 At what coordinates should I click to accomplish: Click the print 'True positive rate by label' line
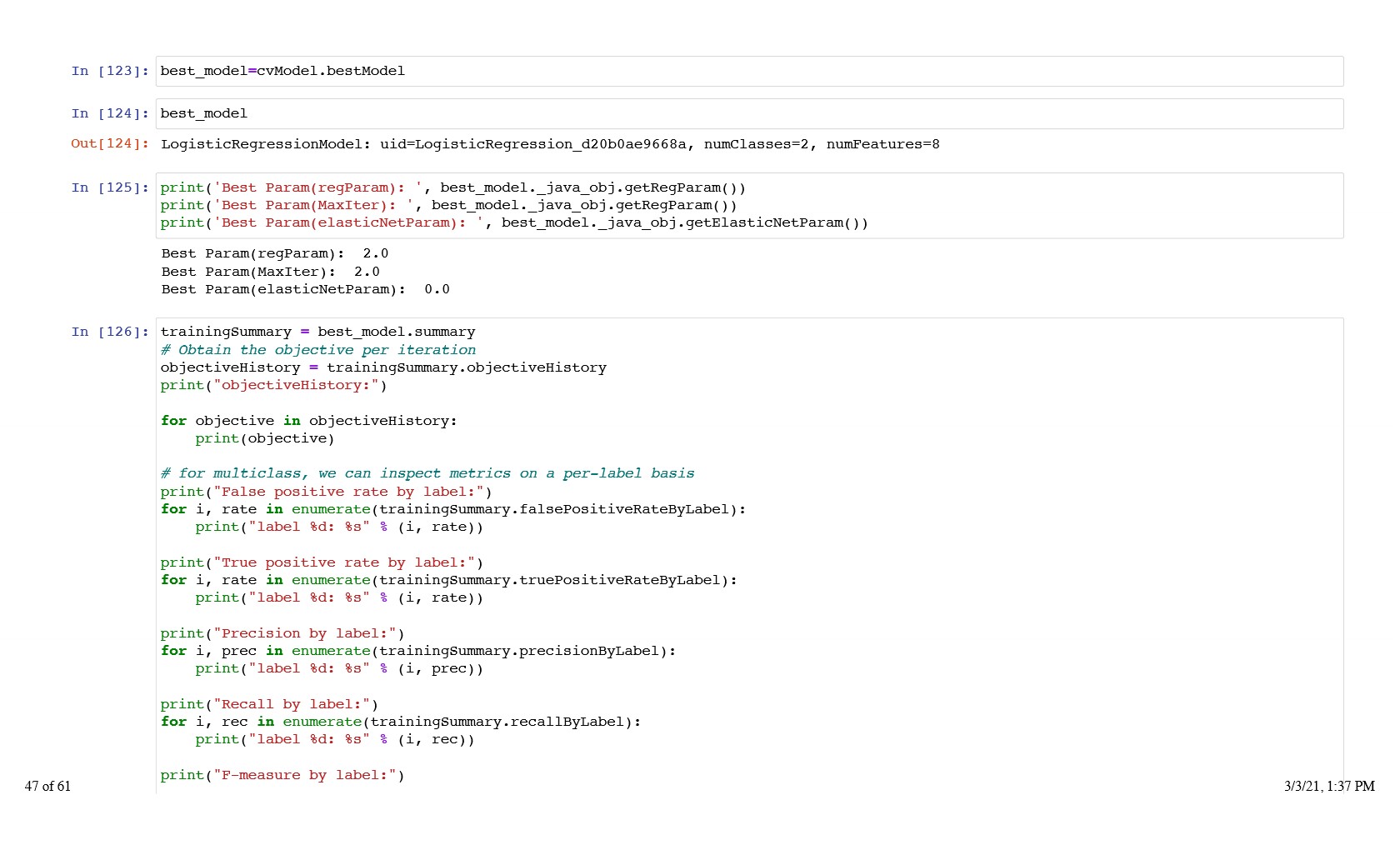(322, 562)
